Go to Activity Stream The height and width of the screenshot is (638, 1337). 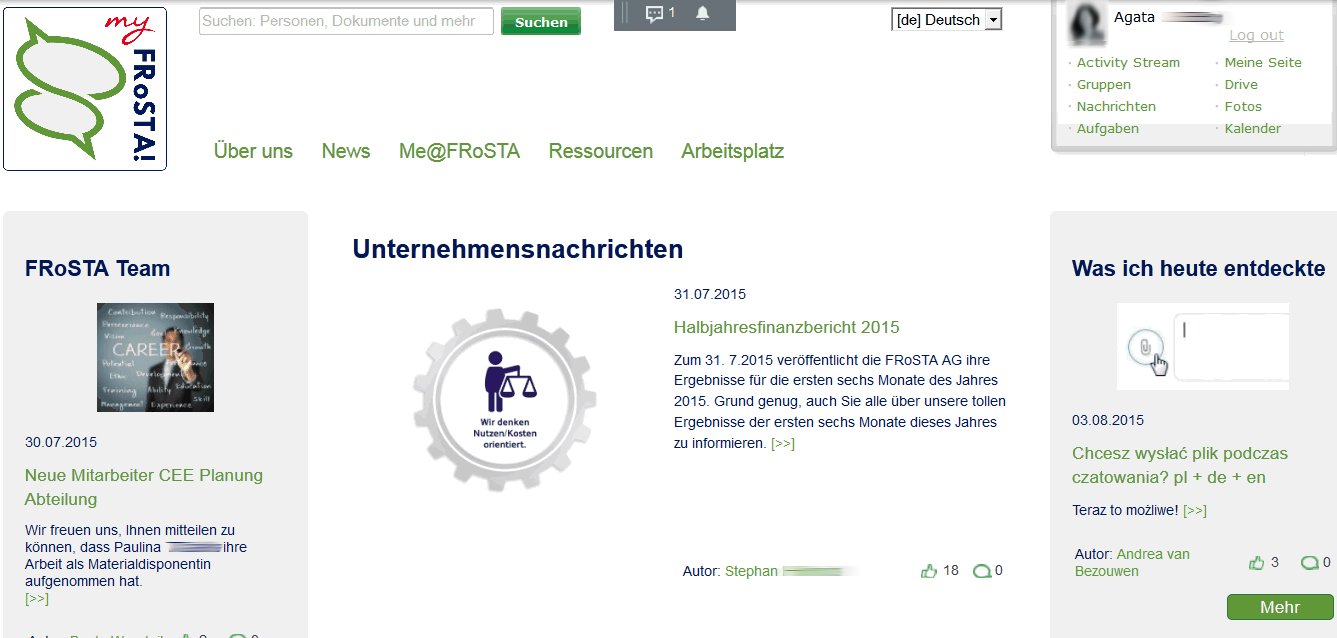(1128, 62)
